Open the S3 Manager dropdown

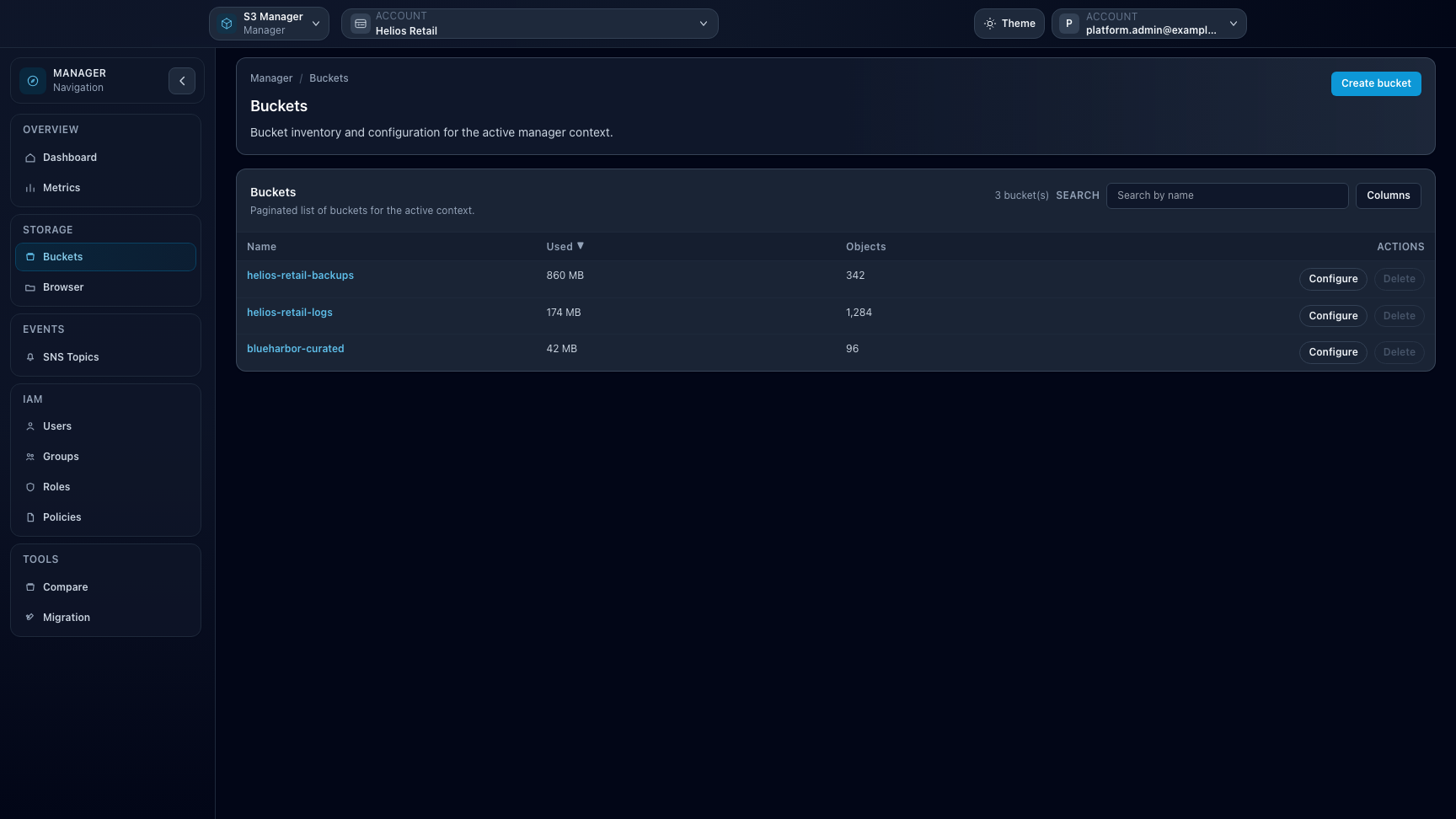[x=269, y=24]
